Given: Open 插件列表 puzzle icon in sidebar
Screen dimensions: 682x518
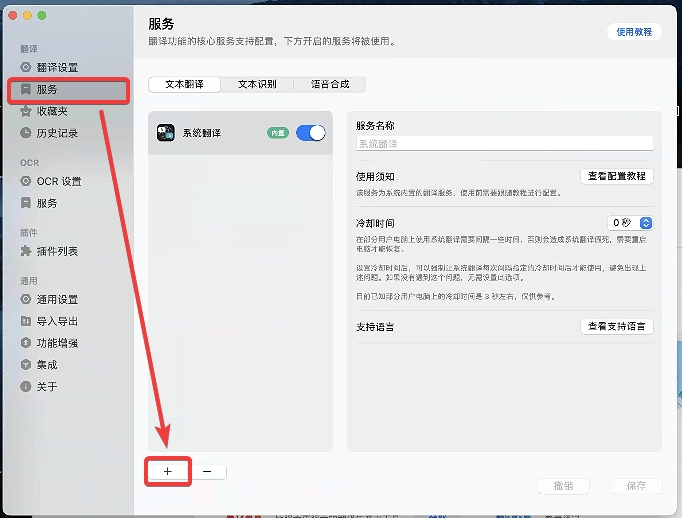Looking at the screenshot, I should (26, 251).
